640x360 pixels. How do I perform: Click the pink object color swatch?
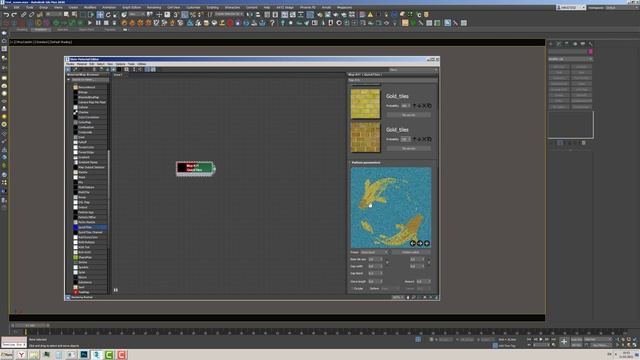click(591, 52)
